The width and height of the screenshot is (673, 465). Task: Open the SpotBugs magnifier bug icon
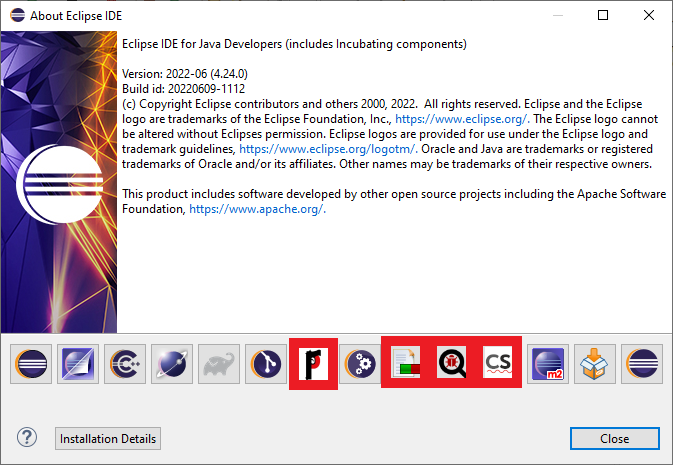452,363
